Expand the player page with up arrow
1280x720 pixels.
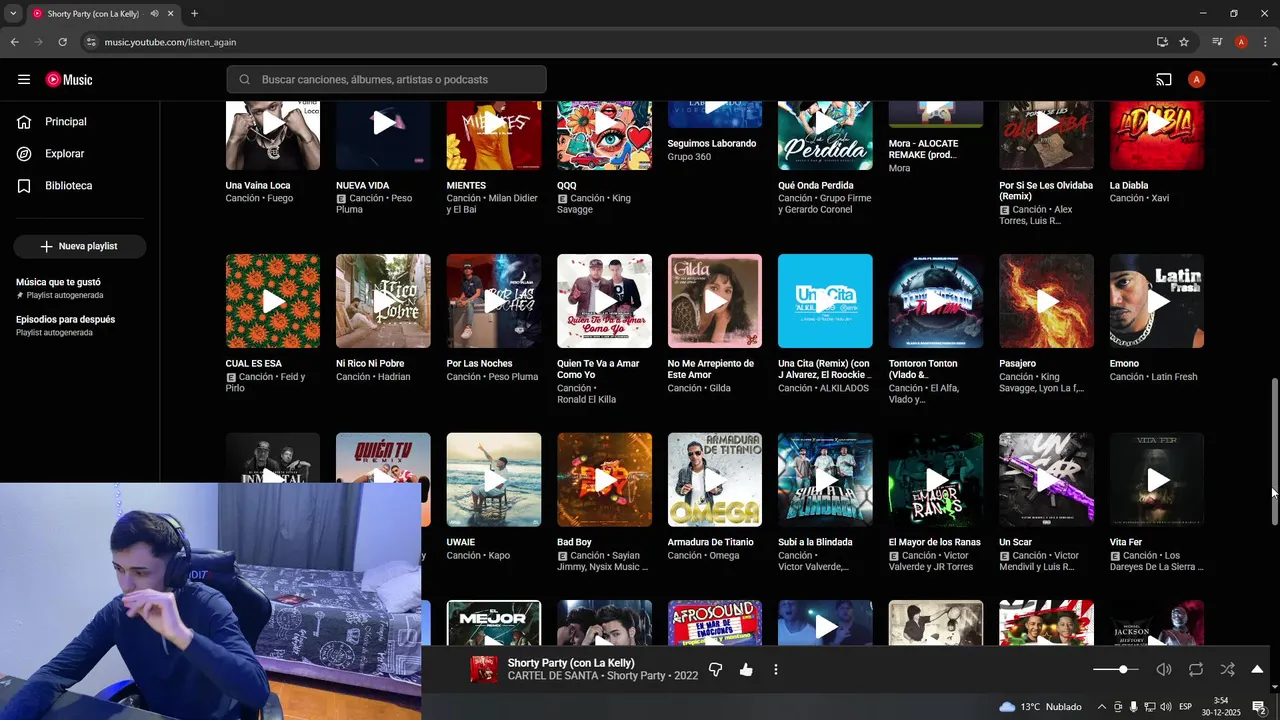[x=1257, y=670]
